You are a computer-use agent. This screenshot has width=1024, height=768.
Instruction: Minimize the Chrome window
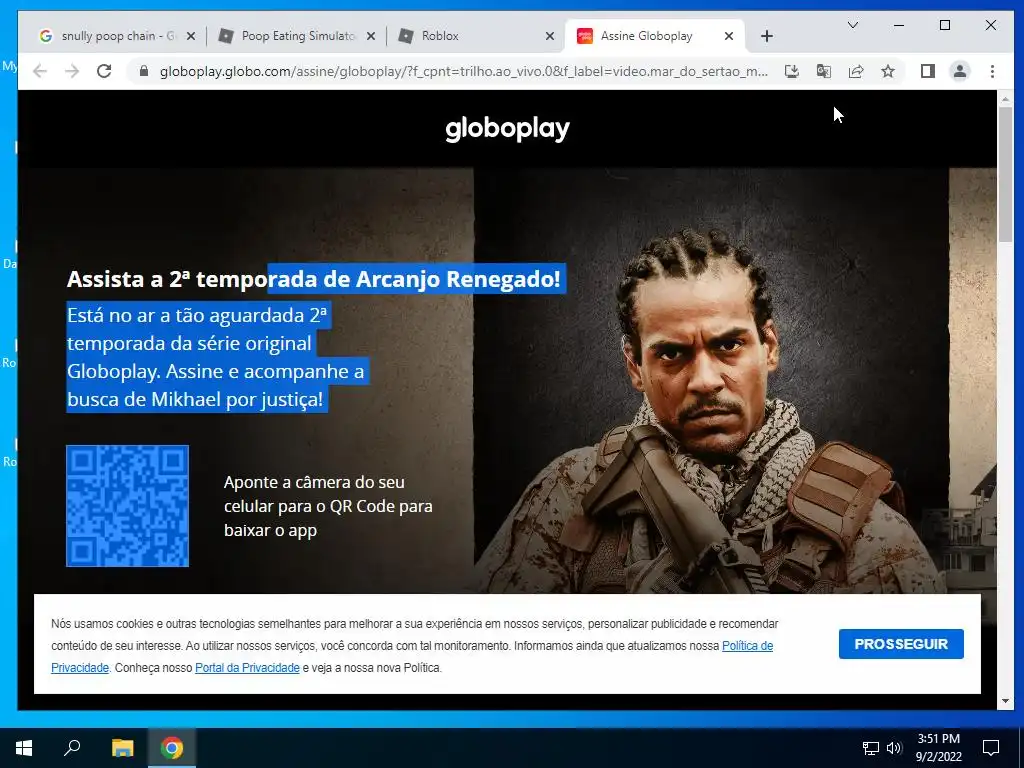click(x=899, y=25)
